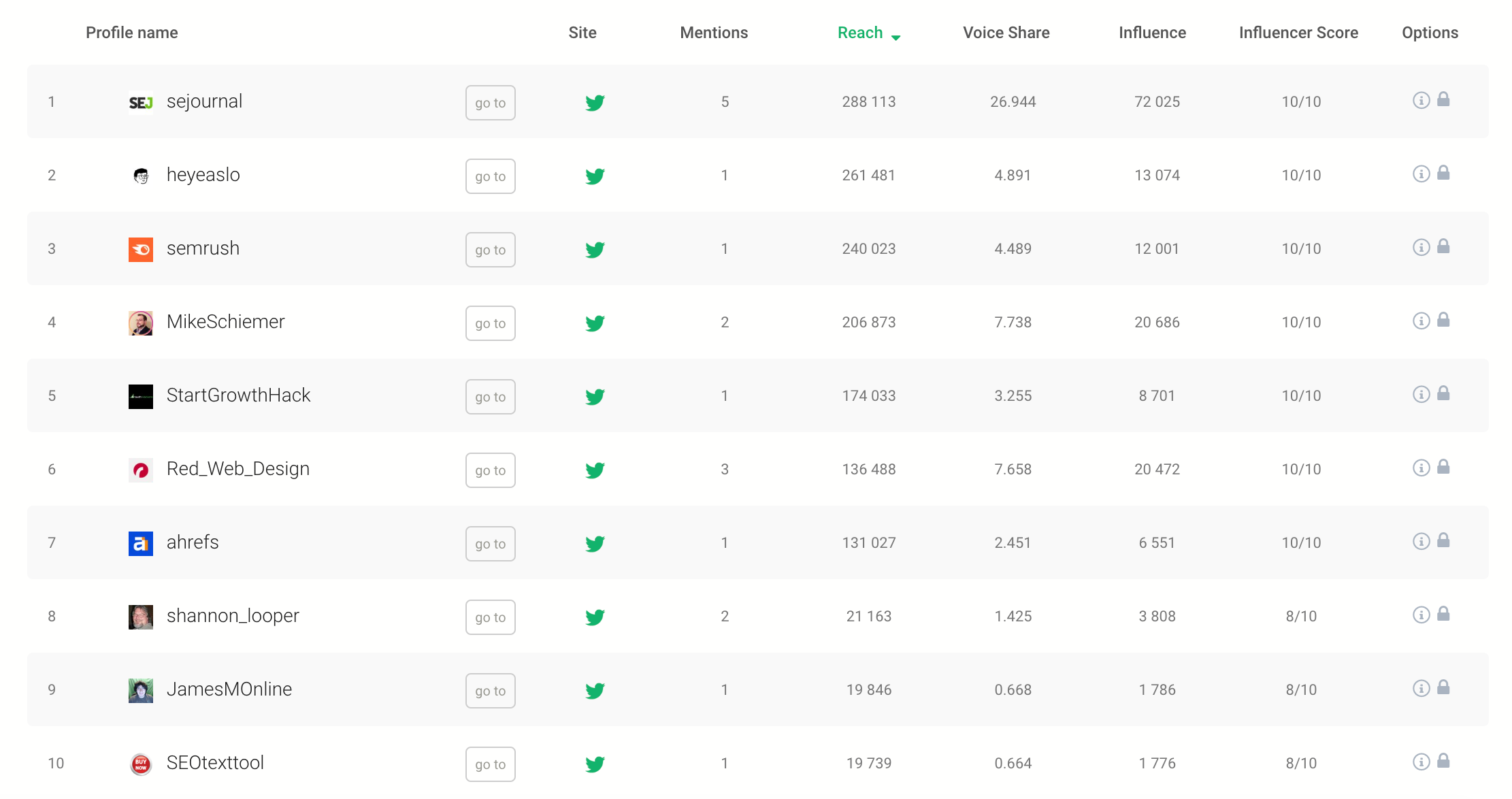The width and height of the screenshot is (1512, 799).
Task: Click the lock icon for sejournal
Action: click(x=1443, y=99)
